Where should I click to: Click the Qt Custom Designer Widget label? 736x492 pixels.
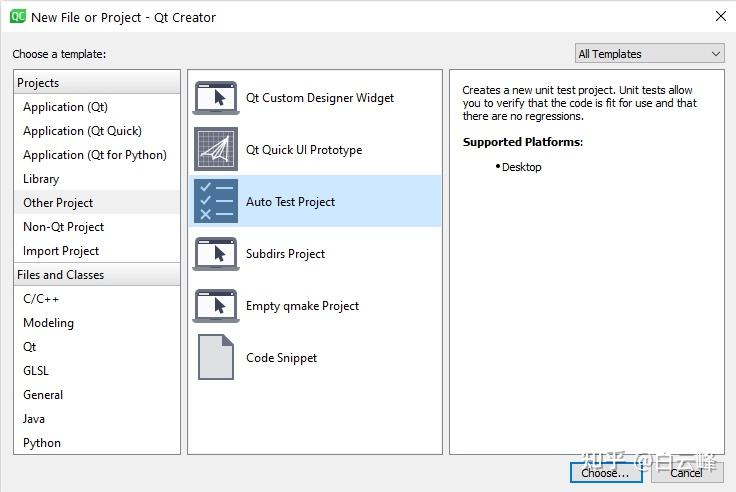pyautogui.click(x=320, y=98)
